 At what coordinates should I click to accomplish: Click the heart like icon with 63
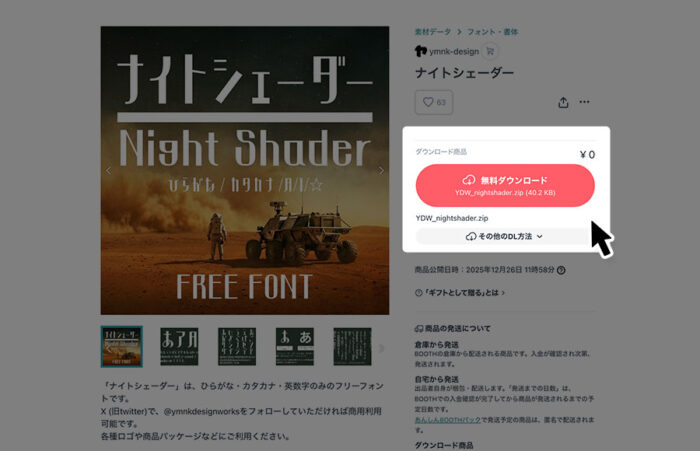pos(434,102)
